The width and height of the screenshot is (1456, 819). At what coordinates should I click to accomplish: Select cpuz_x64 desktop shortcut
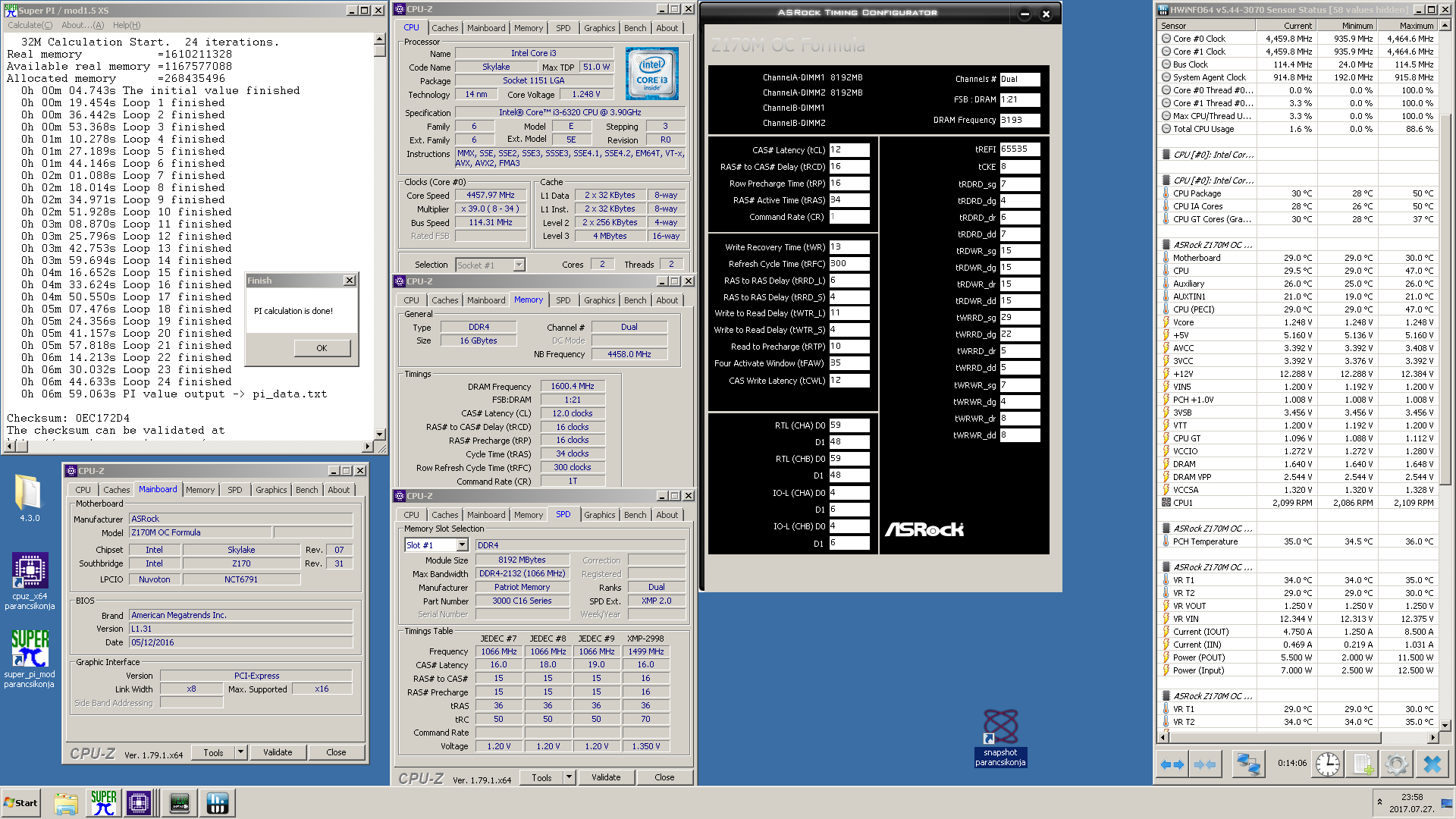coord(30,581)
